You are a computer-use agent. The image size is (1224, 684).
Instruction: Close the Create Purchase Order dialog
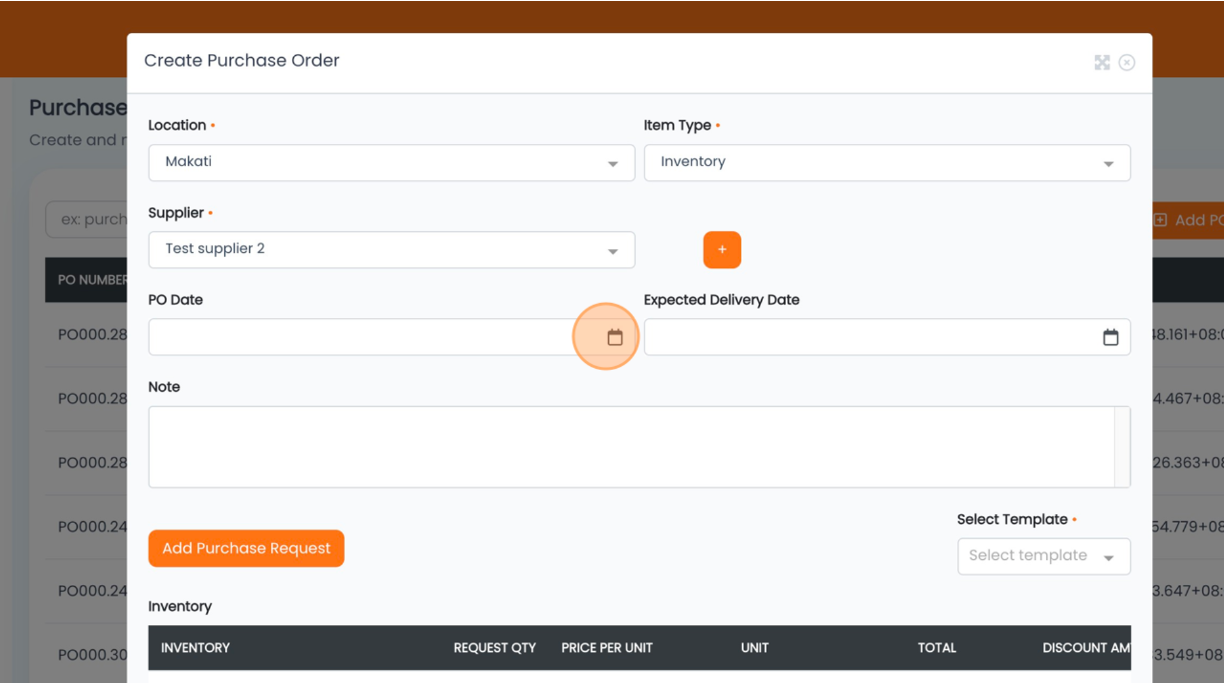1127,63
